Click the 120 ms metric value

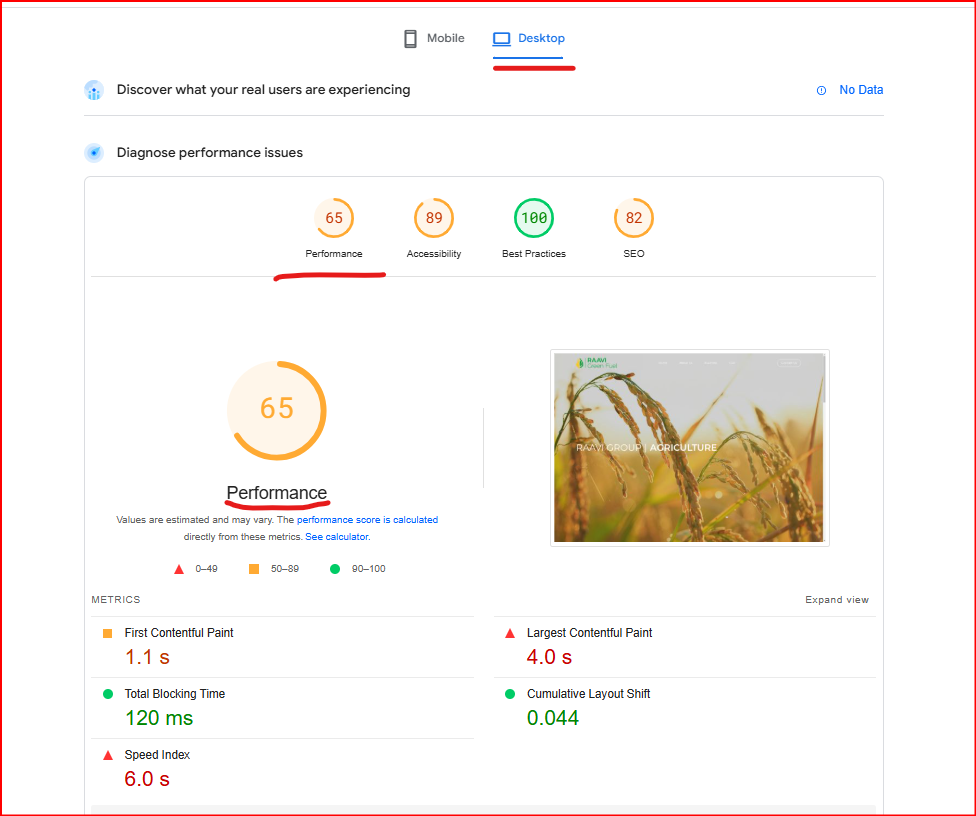coord(159,718)
